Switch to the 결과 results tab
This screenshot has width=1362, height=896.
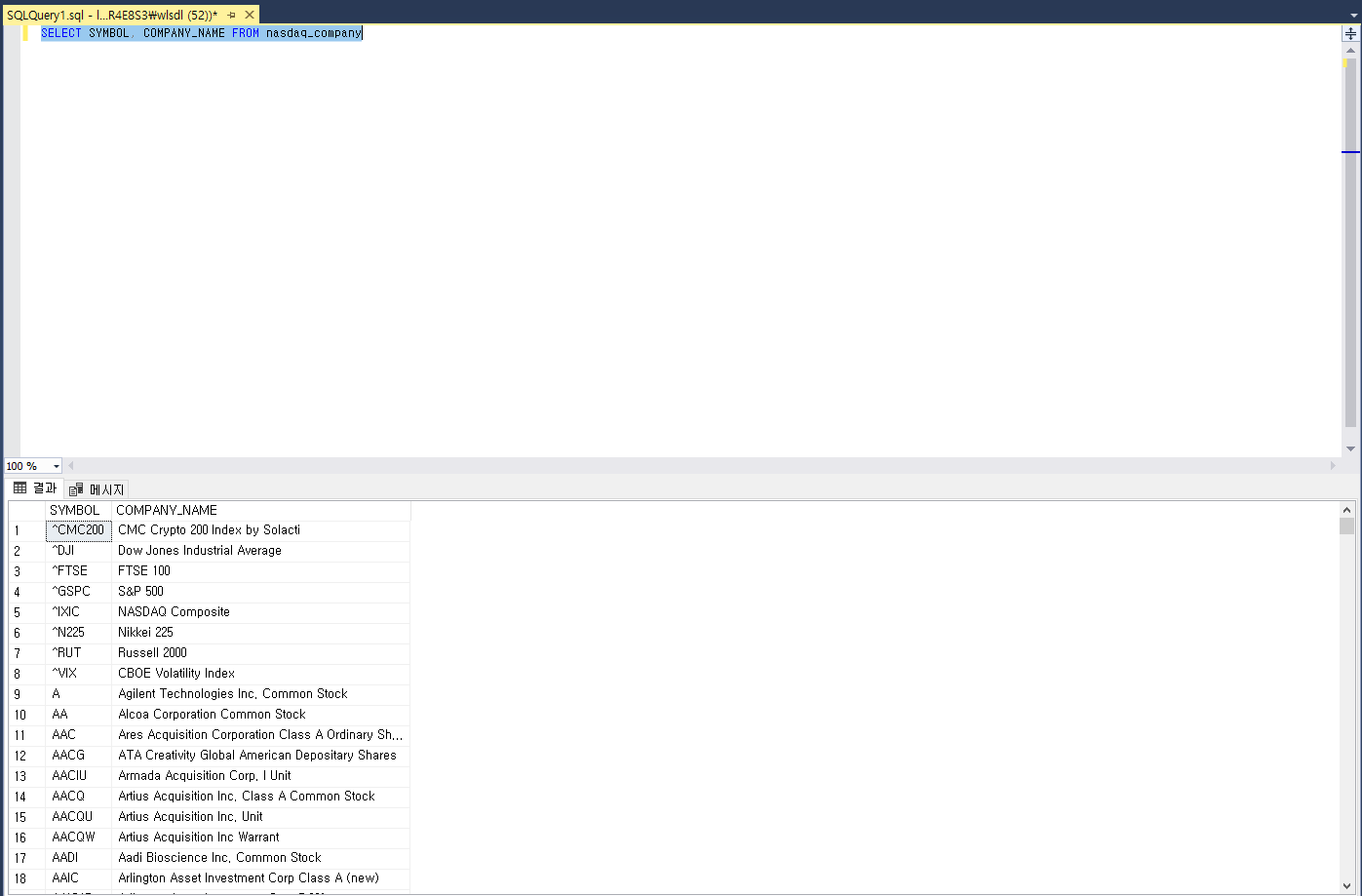(x=35, y=488)
